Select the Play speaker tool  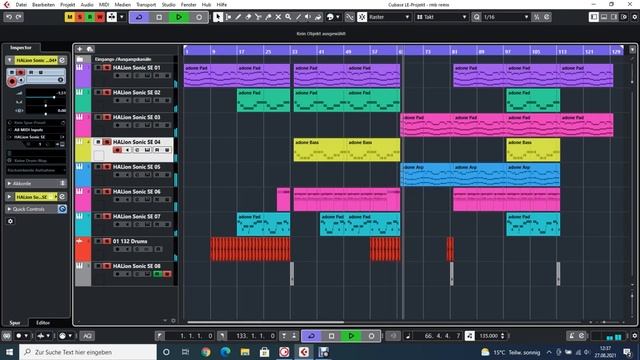coord(308,17)
